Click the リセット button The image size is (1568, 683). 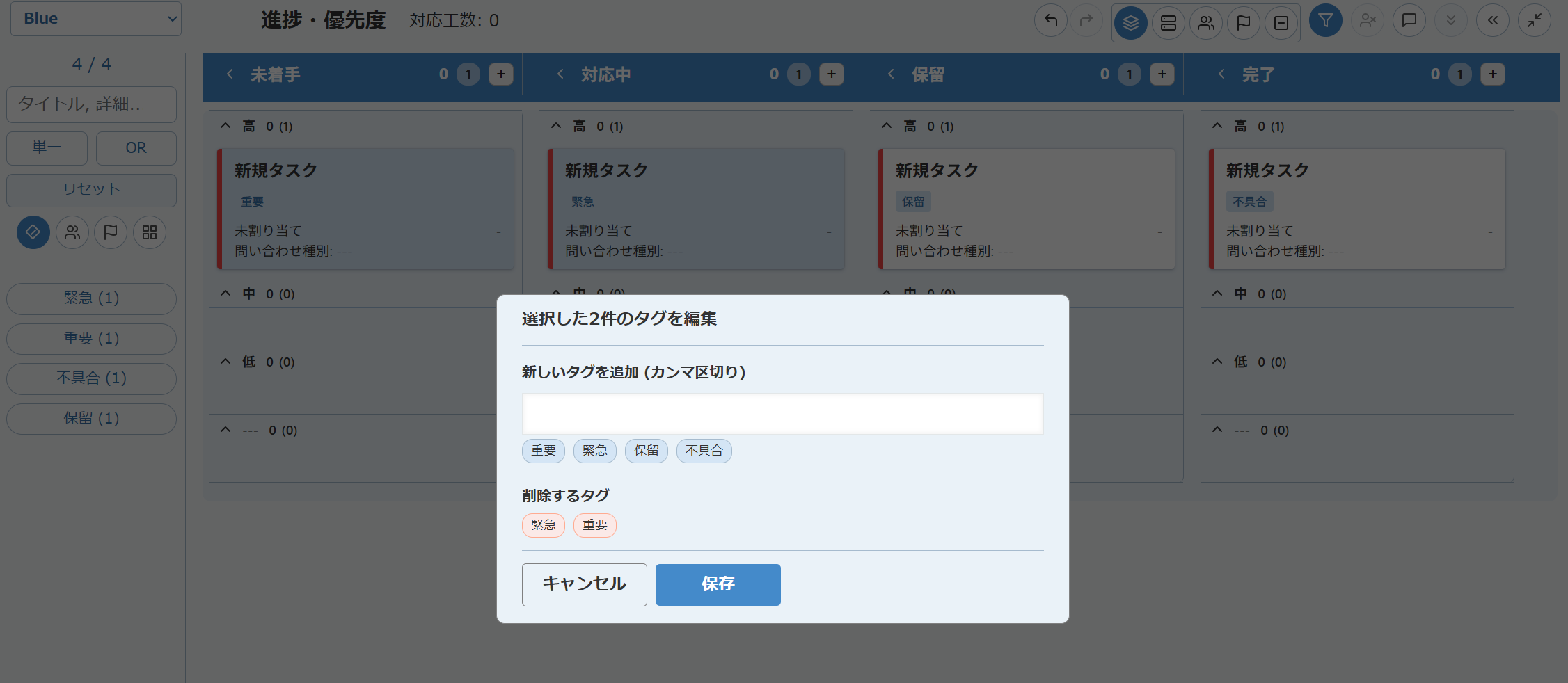(x=91, y=190)
